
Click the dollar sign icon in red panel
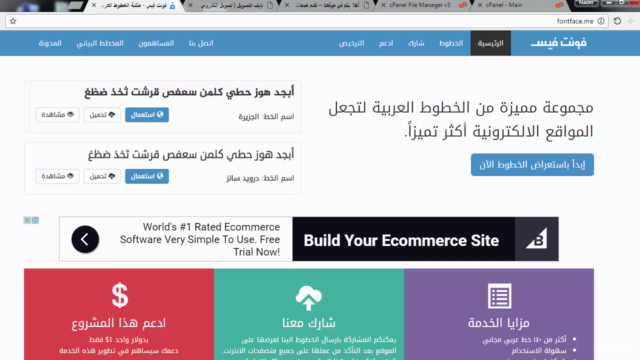120,295
